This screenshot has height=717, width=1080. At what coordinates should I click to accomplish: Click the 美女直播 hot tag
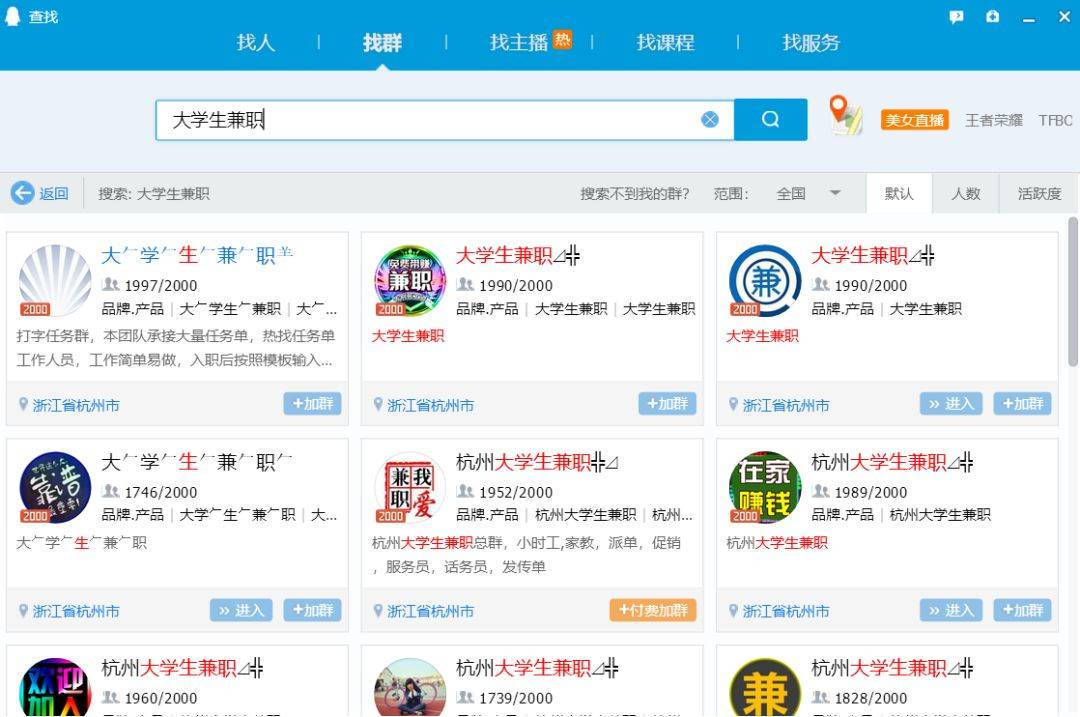point(915,120)
